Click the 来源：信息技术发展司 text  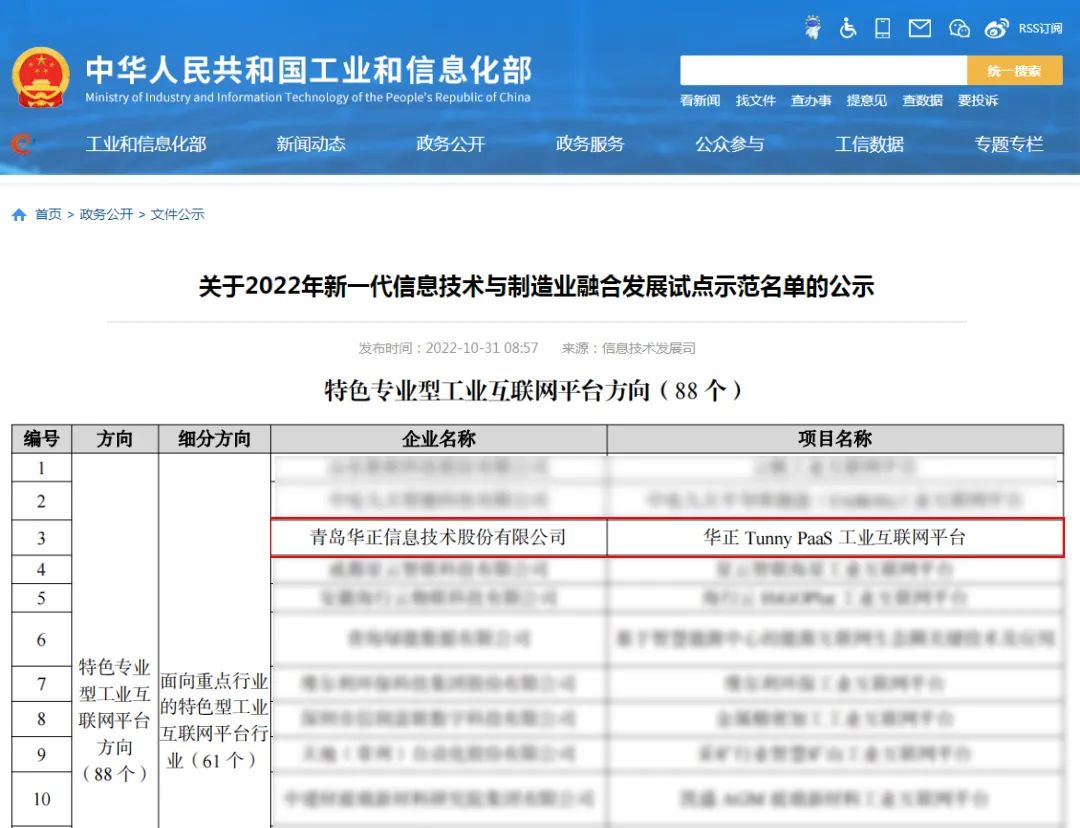628,348
